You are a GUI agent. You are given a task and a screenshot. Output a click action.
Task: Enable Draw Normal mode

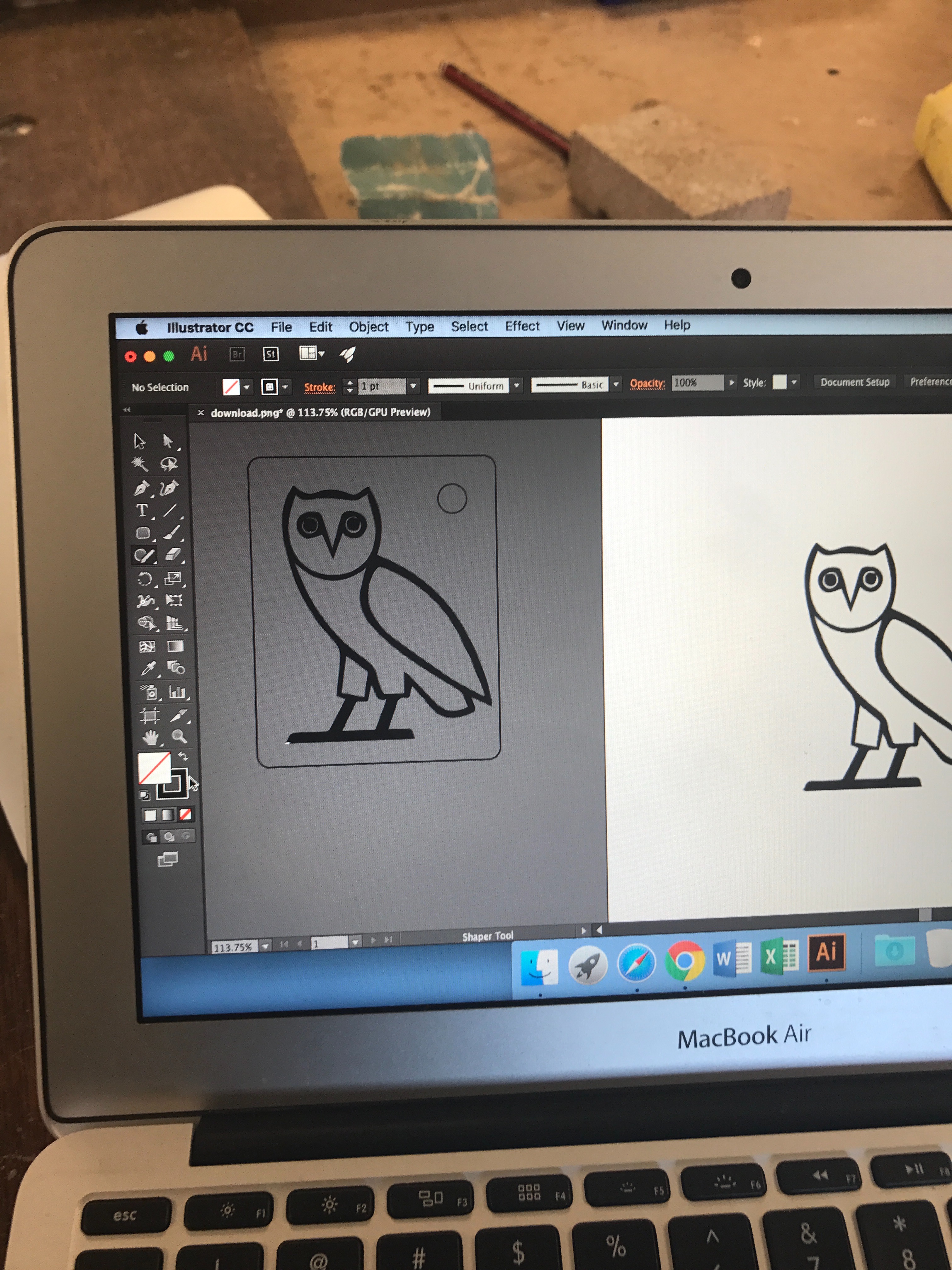(x=151, y=837)
